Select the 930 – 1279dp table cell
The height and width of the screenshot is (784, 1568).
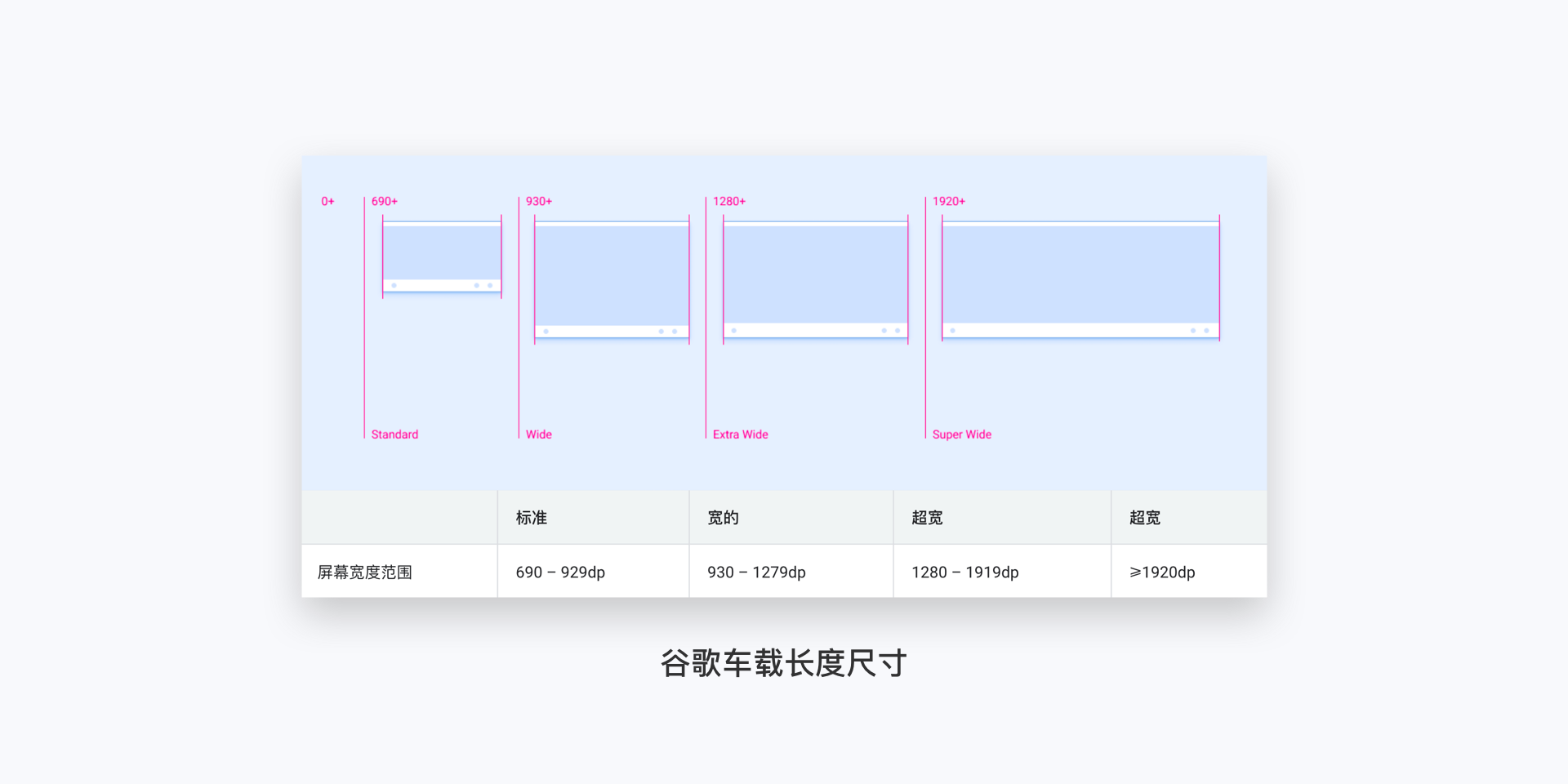pos(791,572)
